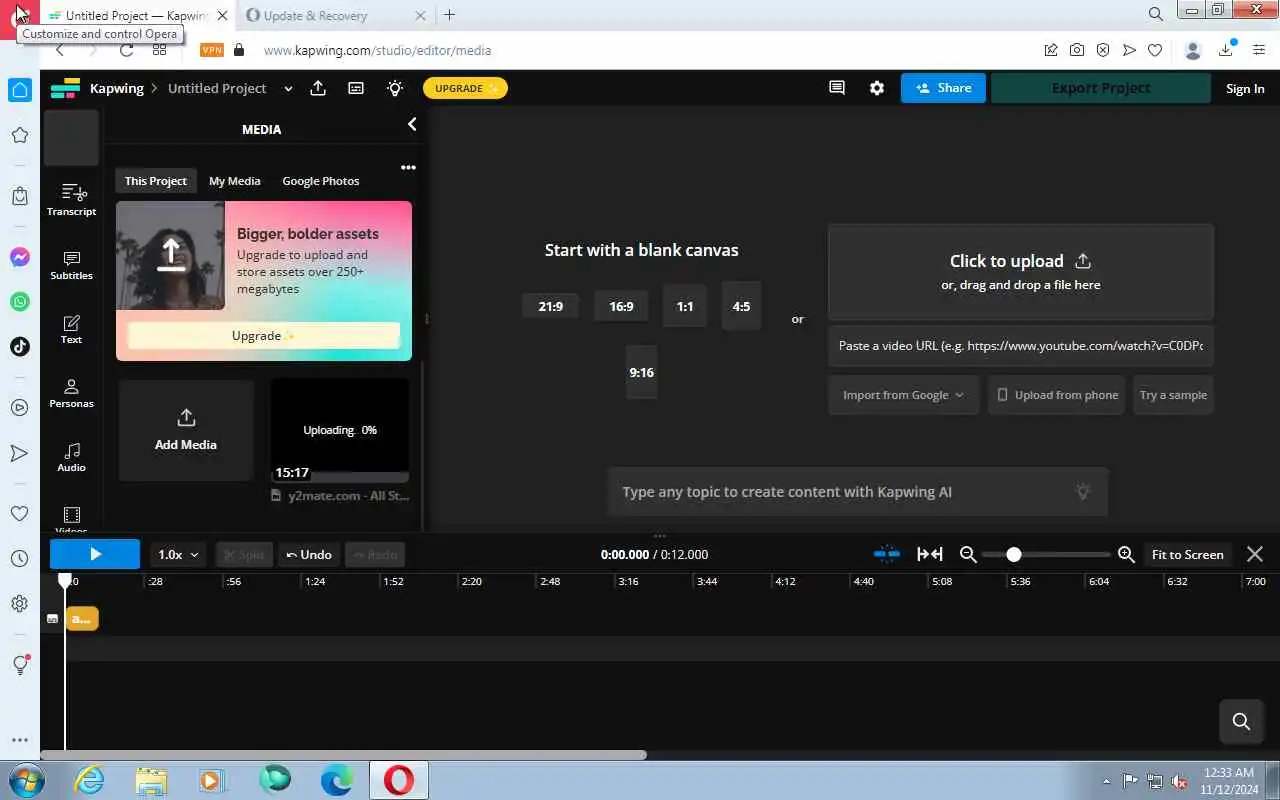Open the Import from Google dropdown
Image resolution: width=1280 pixels, height=800 pixels.
(x=904, y=395)
